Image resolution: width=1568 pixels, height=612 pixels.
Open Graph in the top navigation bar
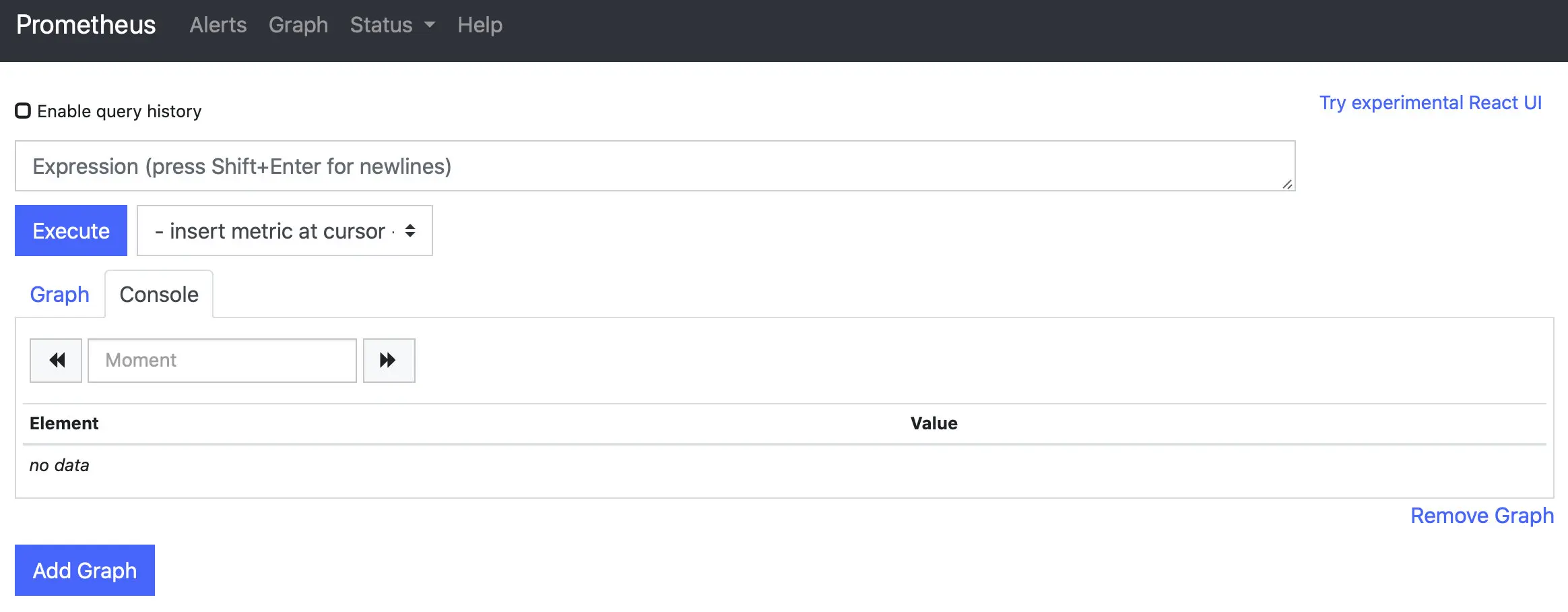point(298,25)
